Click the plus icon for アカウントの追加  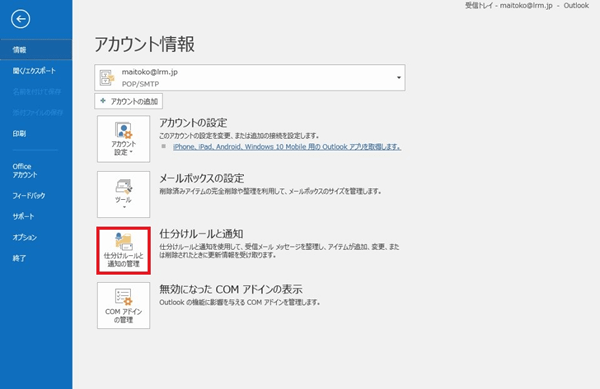click(103, 101)
